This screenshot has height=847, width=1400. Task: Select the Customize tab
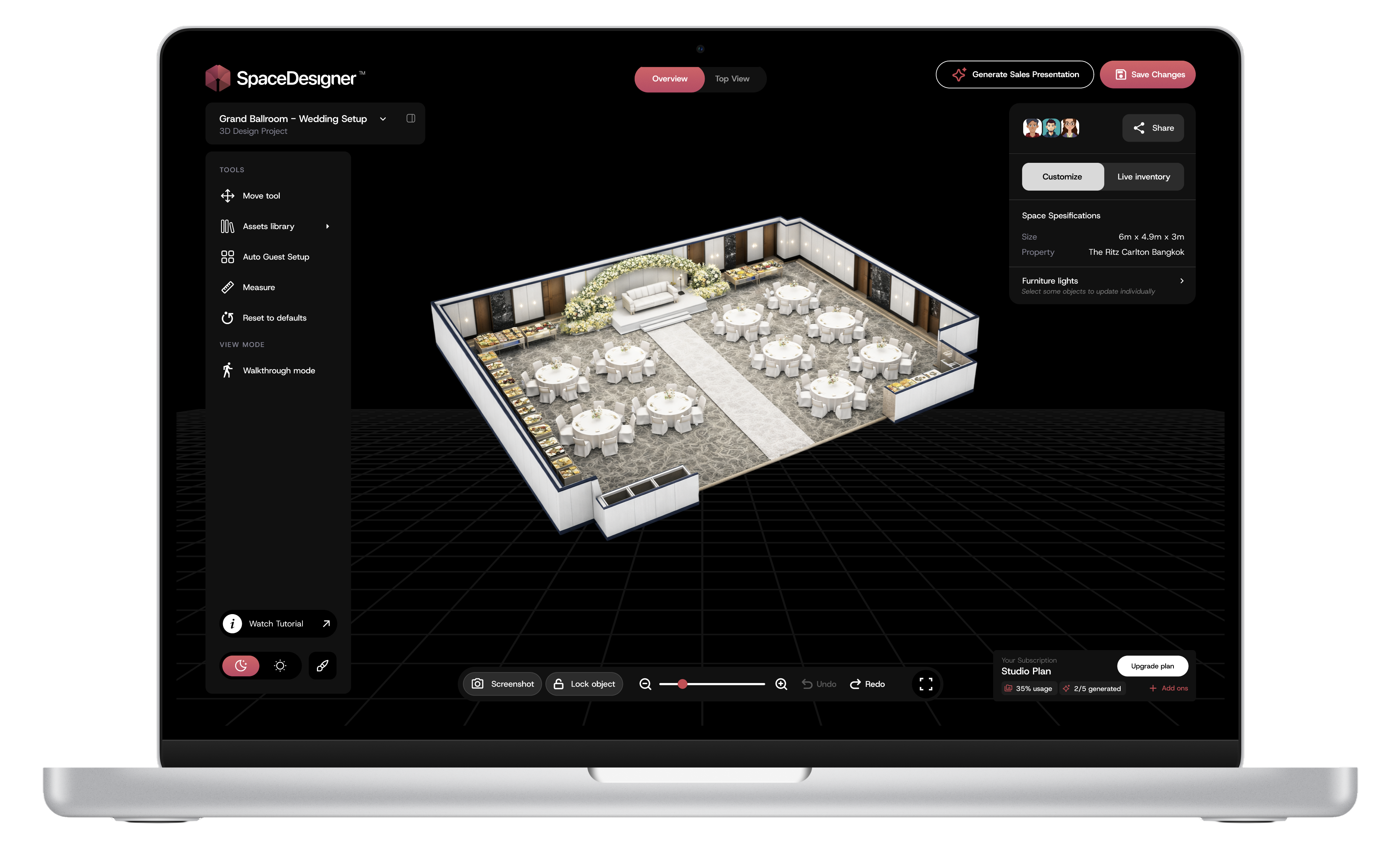click(x=1062, y=177)
